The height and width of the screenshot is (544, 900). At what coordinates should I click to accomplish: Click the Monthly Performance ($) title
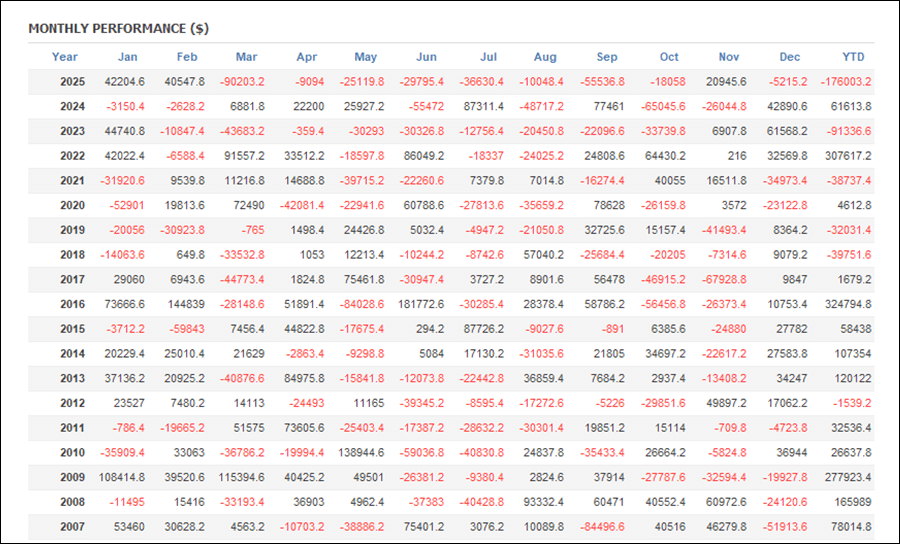point(118,28)
